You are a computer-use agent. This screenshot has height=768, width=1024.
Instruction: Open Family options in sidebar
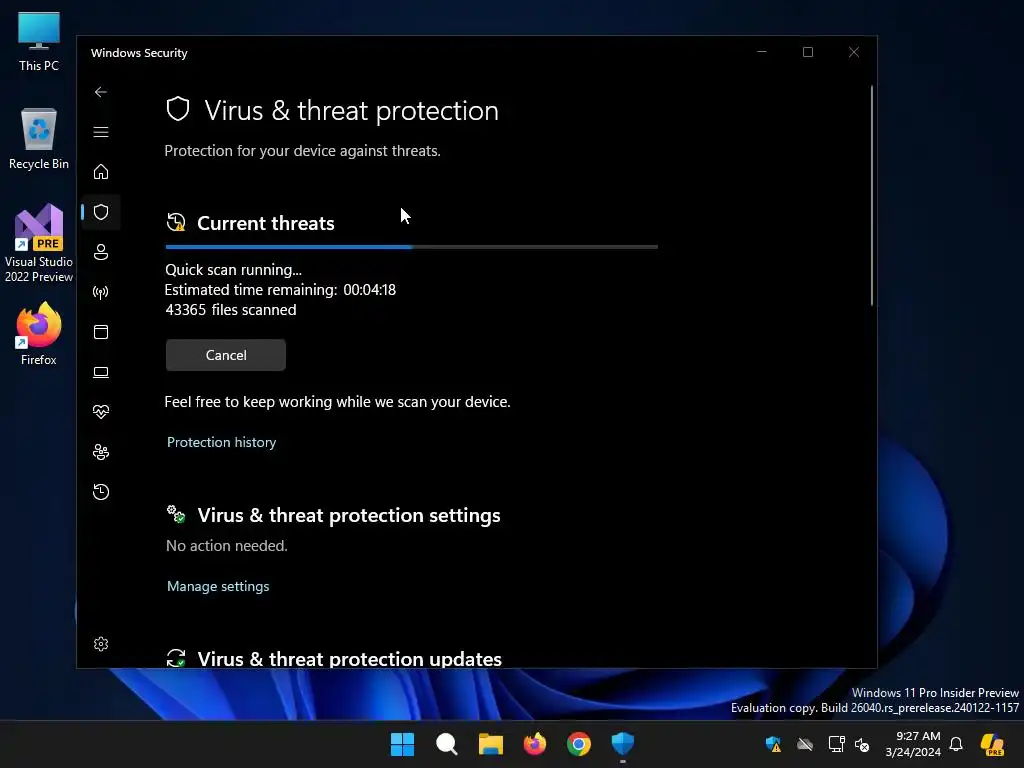click(x=101, y=452)
